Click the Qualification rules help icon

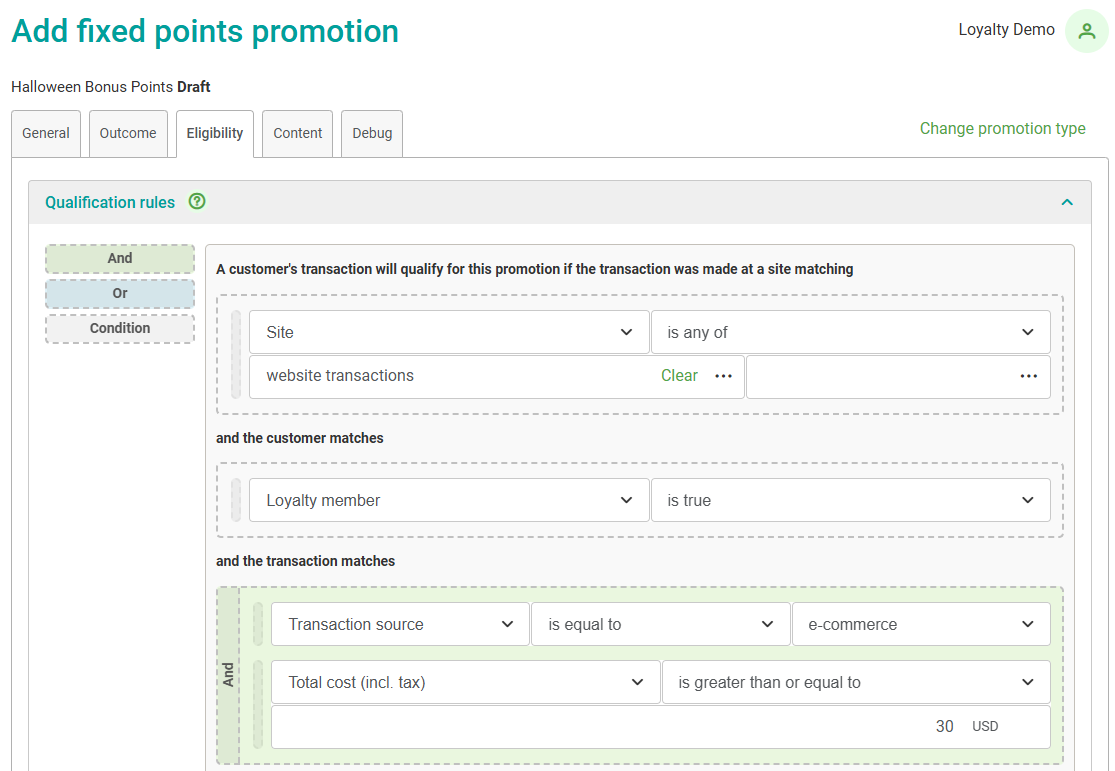tap(197, 202)
